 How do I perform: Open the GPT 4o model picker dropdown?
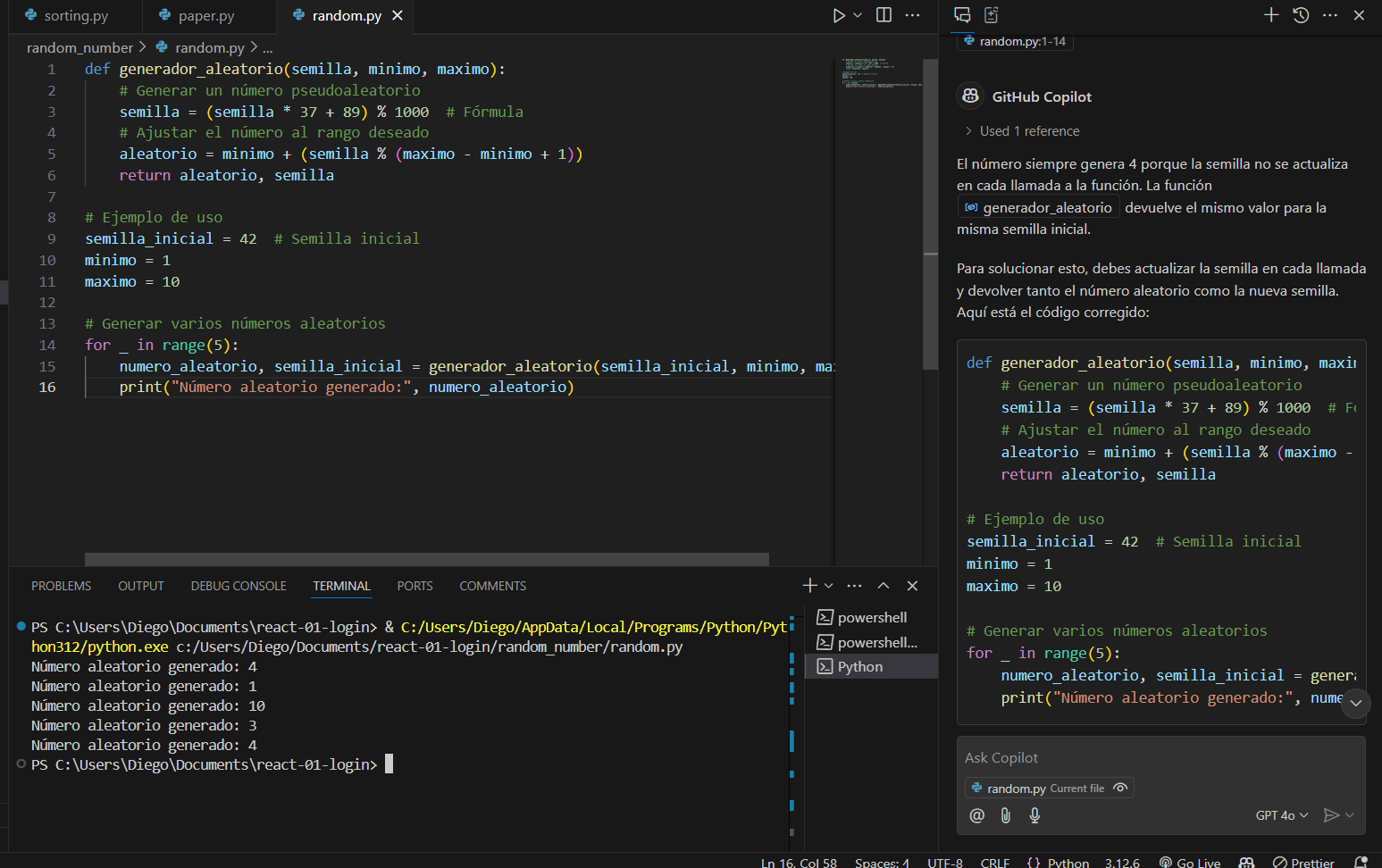[x=1281, y=815]
